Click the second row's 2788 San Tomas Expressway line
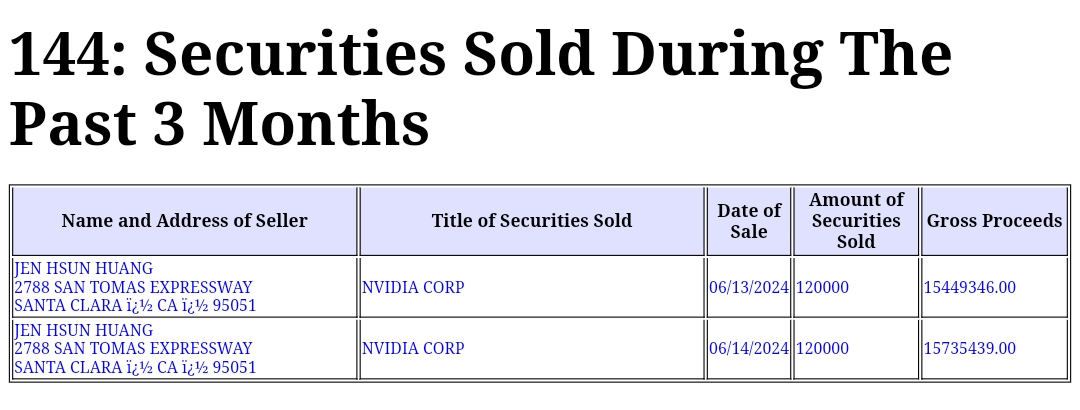This screenshot has height=410, width=1080. click(x=133, y=349)
